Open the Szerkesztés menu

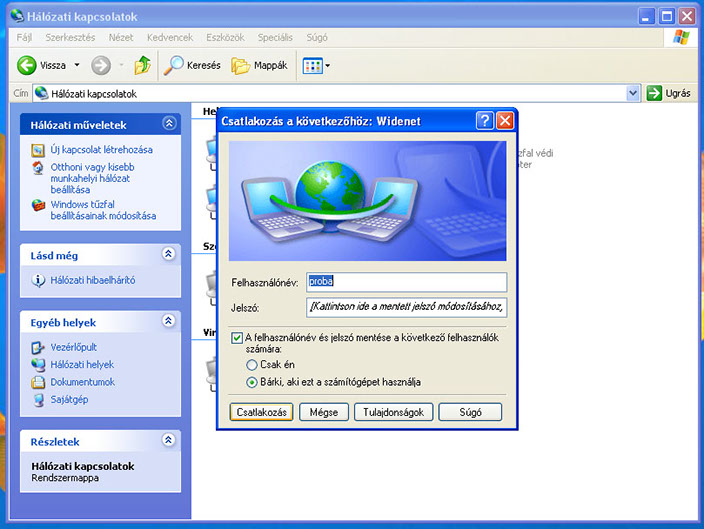(x=70, y=38)
